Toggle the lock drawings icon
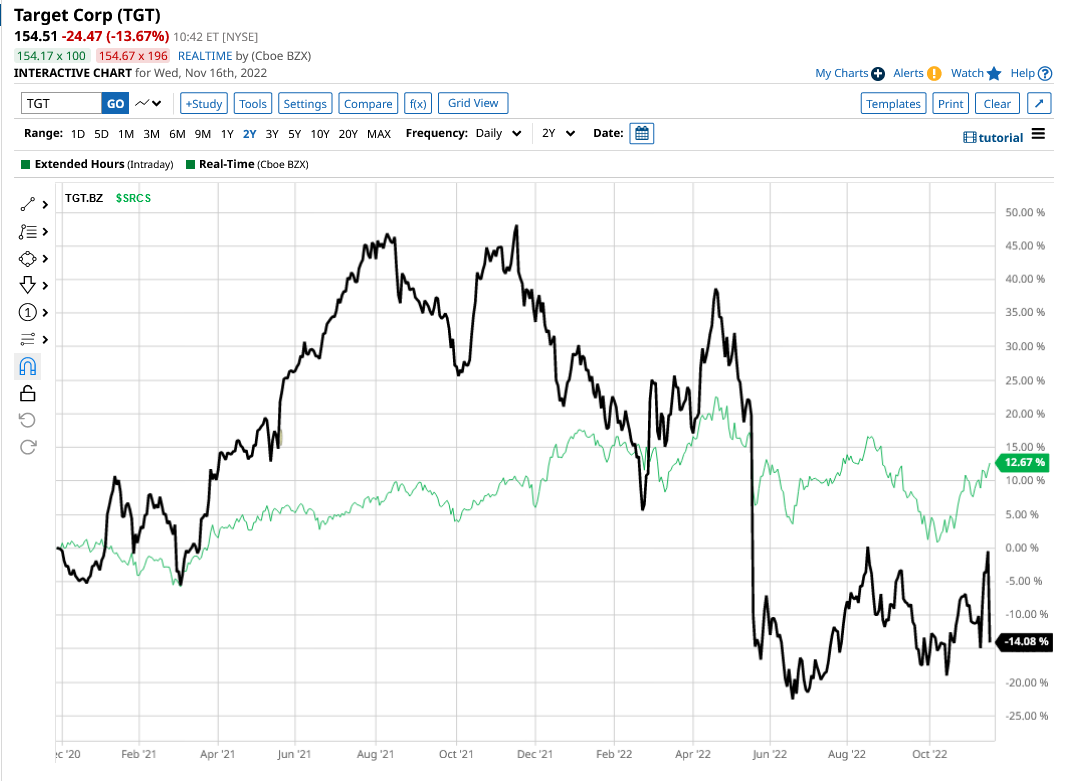Screen dimensions: 1083x781 click(x=28, y=394)
